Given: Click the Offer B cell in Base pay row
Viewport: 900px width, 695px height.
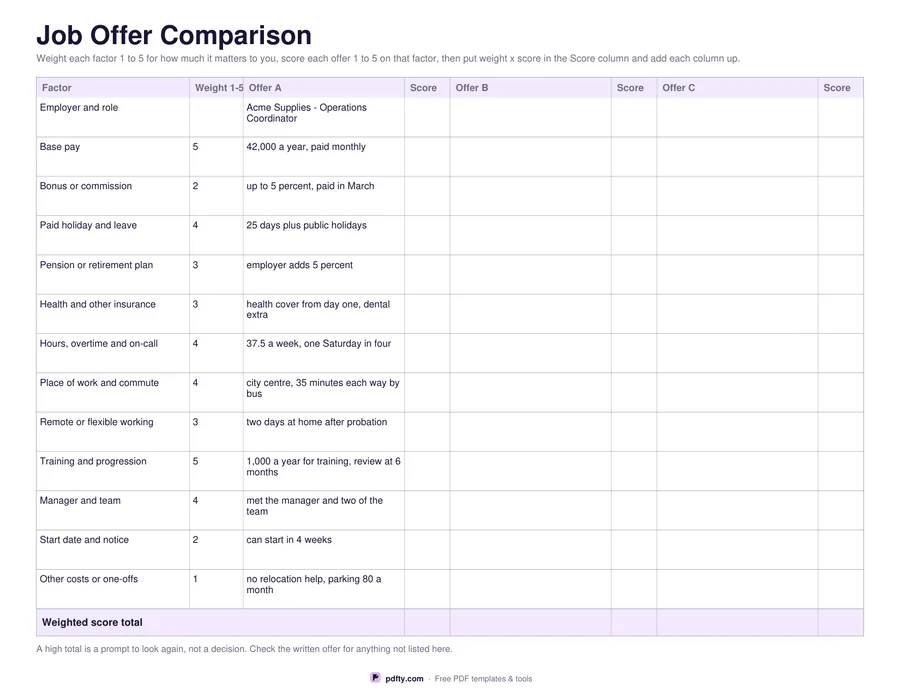Looking at the screenshot, I should (x=530, y=157).
